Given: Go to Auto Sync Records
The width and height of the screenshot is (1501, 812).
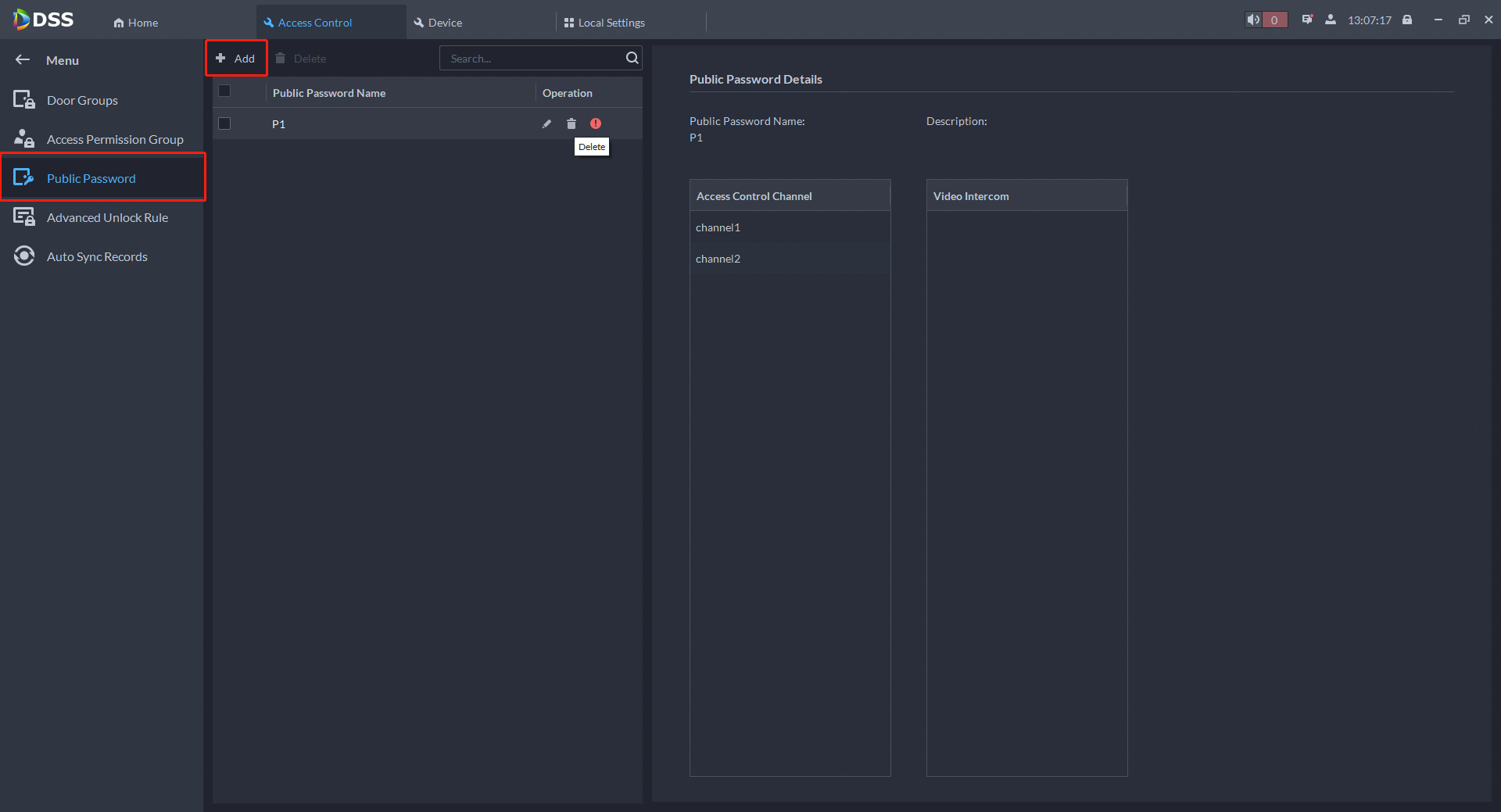Looking at the screenshot, I should coord(97,256).
